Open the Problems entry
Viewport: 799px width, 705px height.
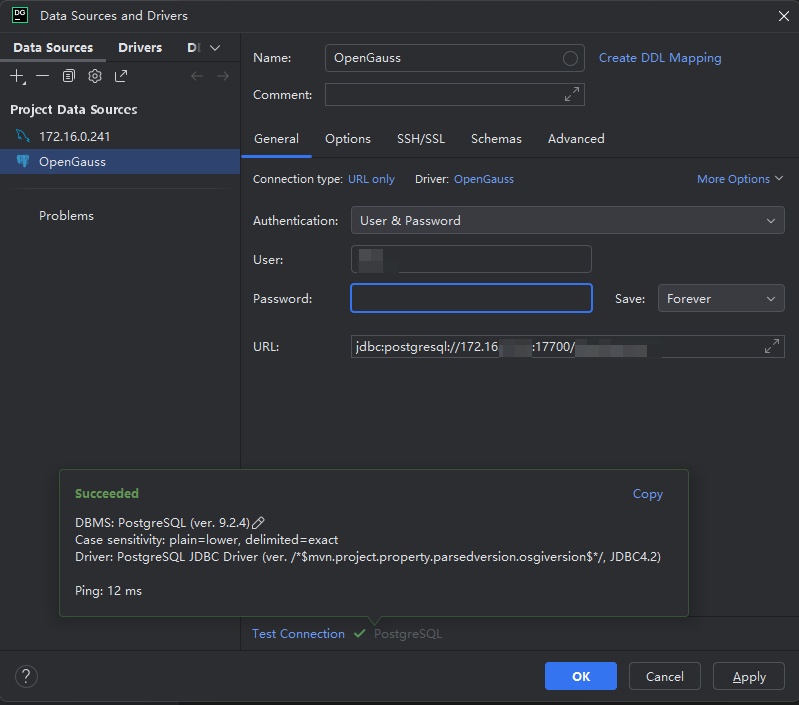pyautogui.click(x=66, y=215)
